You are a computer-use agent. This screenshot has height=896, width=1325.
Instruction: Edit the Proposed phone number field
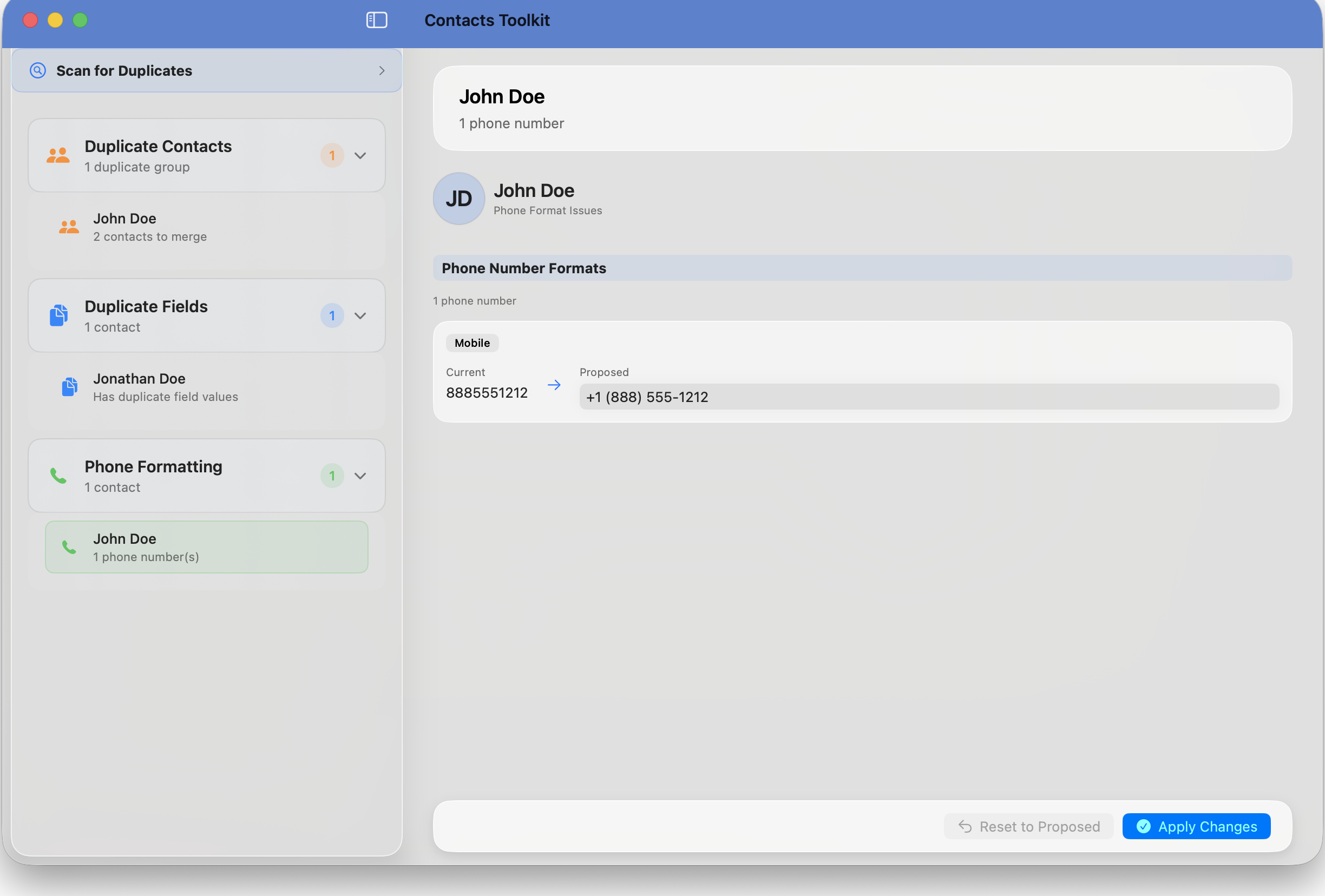click(x=928, y=397)
